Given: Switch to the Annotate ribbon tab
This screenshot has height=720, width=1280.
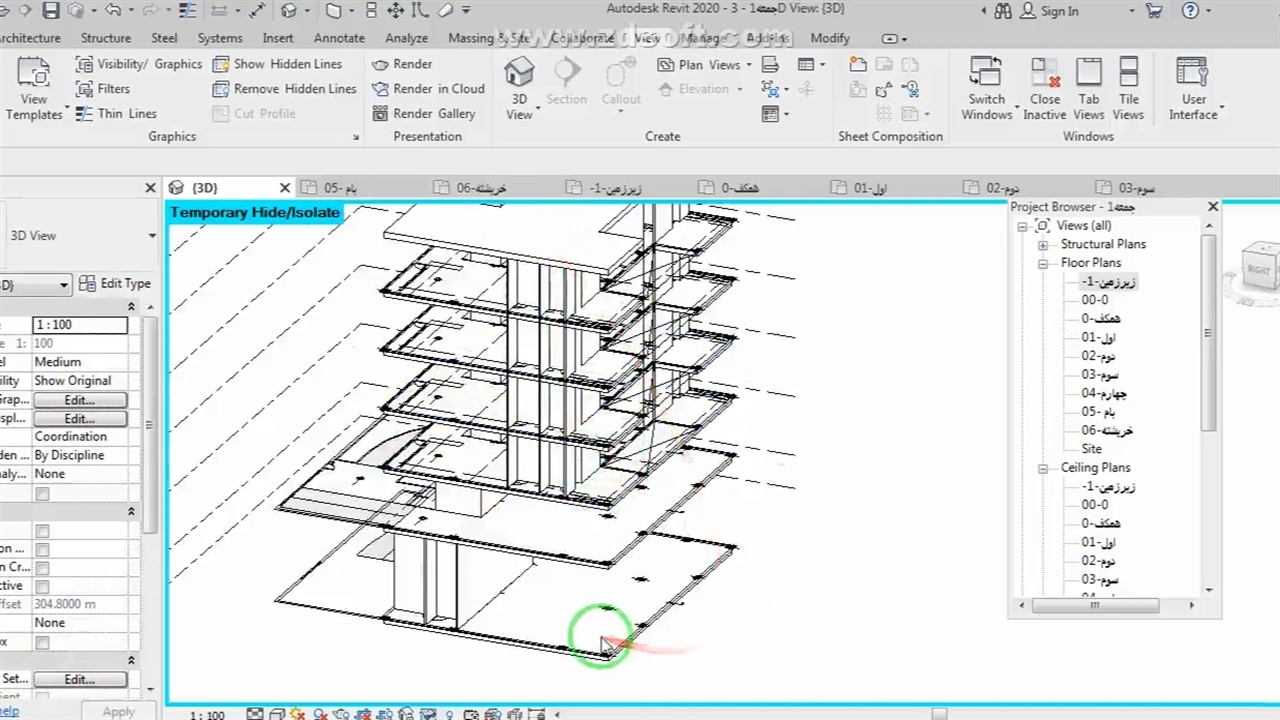Looking at the screenshot, I should click(x=339, y=38).
